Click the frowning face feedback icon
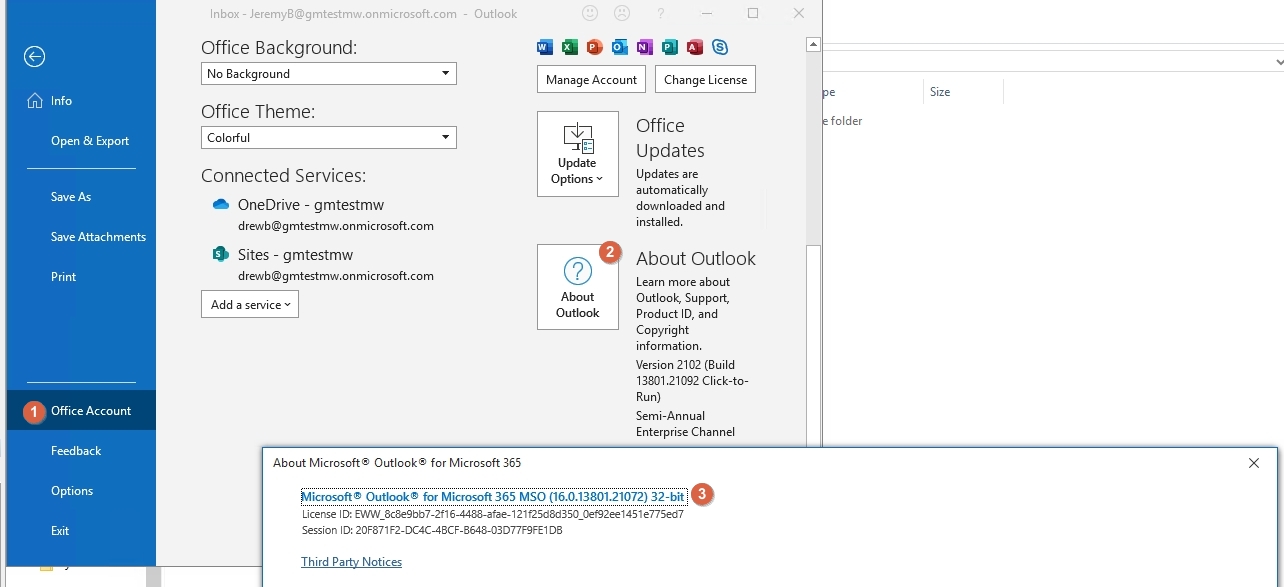Viewport: 1284px width, 587px height. click(621, 14)
